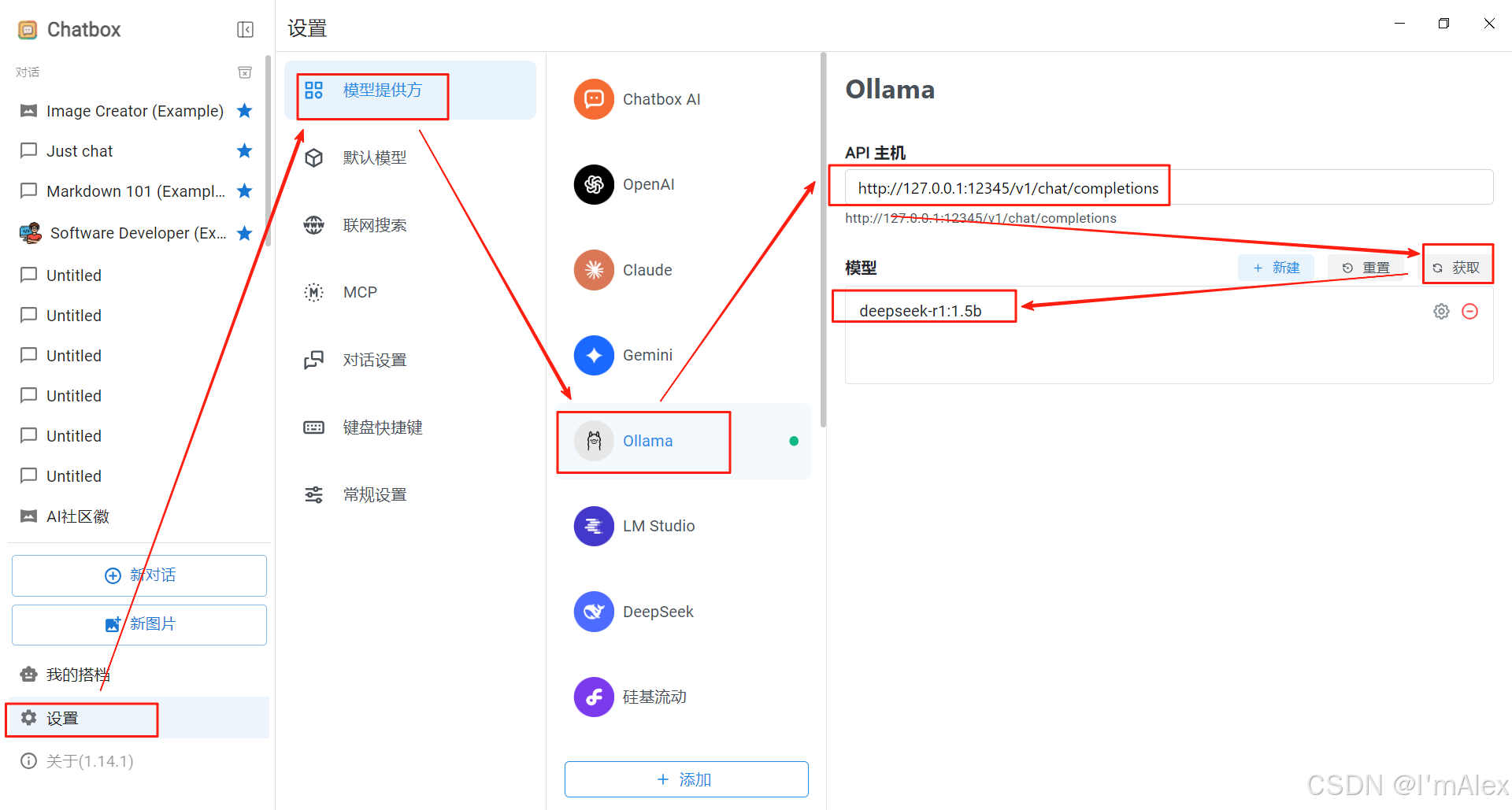Viewport: 1512px width, 810px height.
Task: Toggle favorite star on Just chat
Action: pos(244,150)
